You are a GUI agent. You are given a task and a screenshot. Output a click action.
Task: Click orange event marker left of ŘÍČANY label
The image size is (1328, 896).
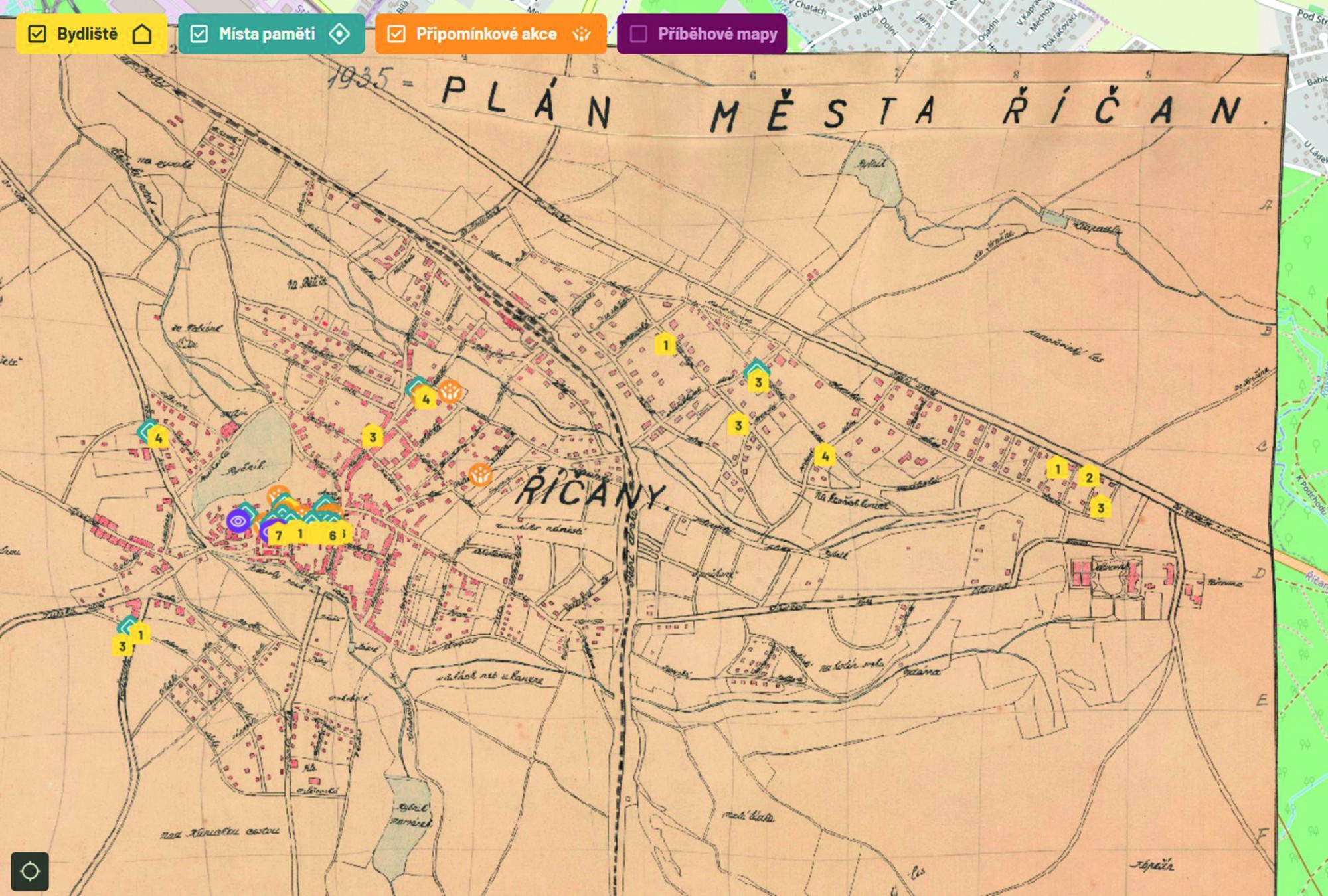pos(480,475)
